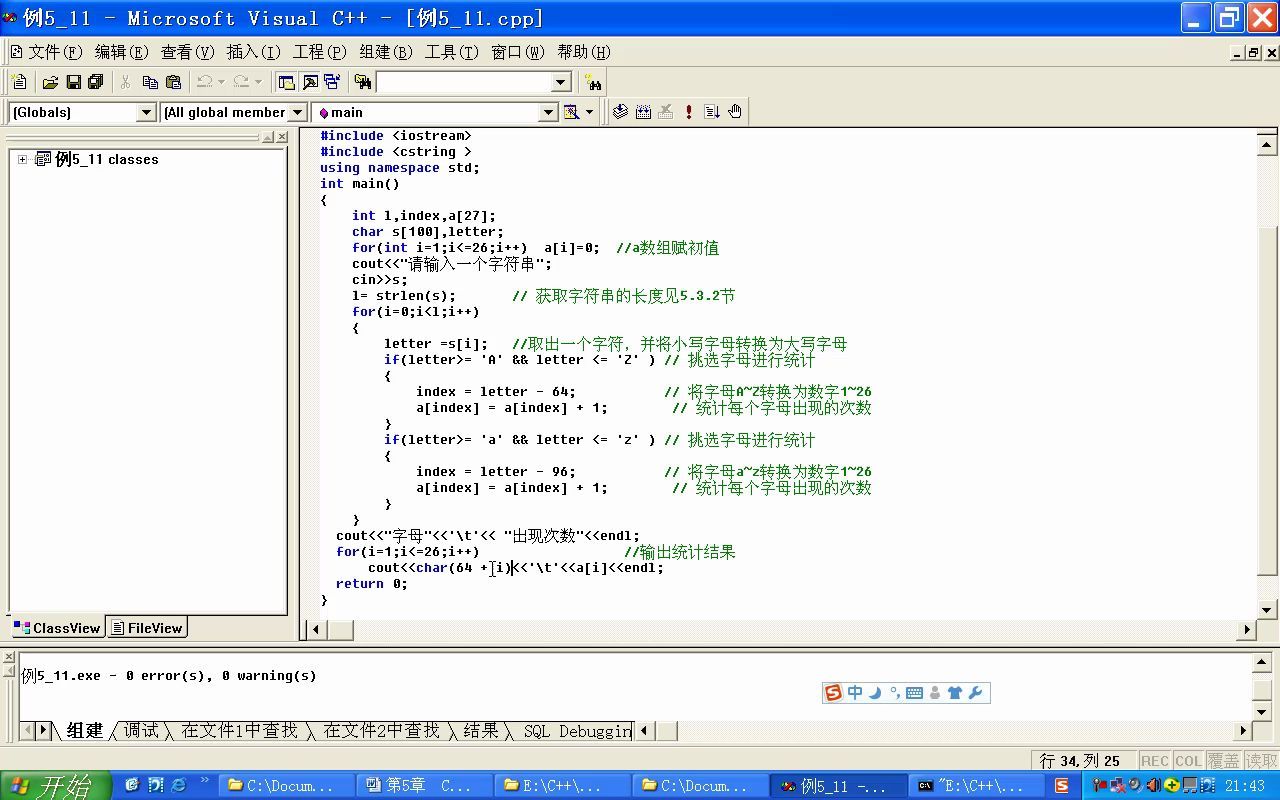This screenshot has height=800, width=1280.
Task: Click the Undo arrow icon
Action: pyautogui.click(x=204, y=82)
